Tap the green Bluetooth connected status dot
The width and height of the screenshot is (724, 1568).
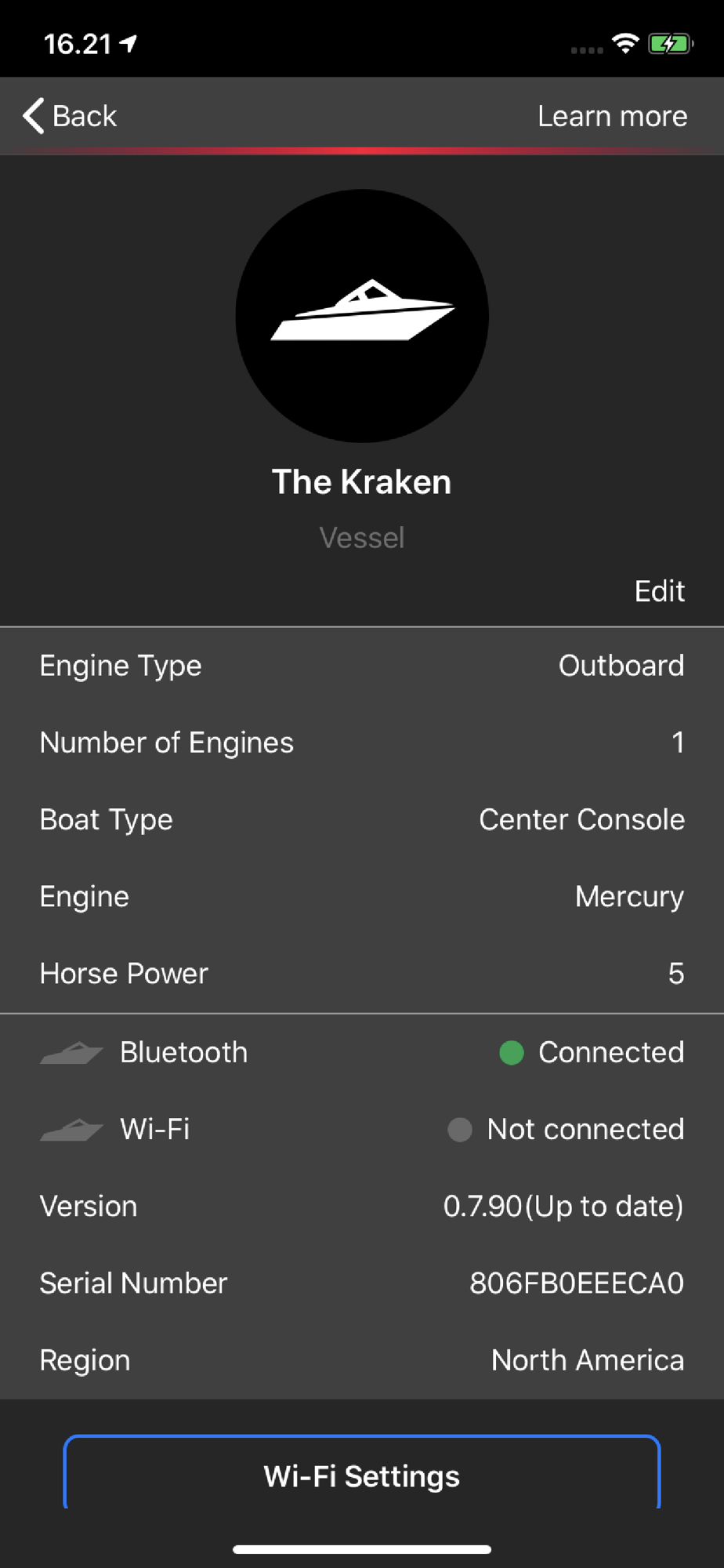point(512,1052)
